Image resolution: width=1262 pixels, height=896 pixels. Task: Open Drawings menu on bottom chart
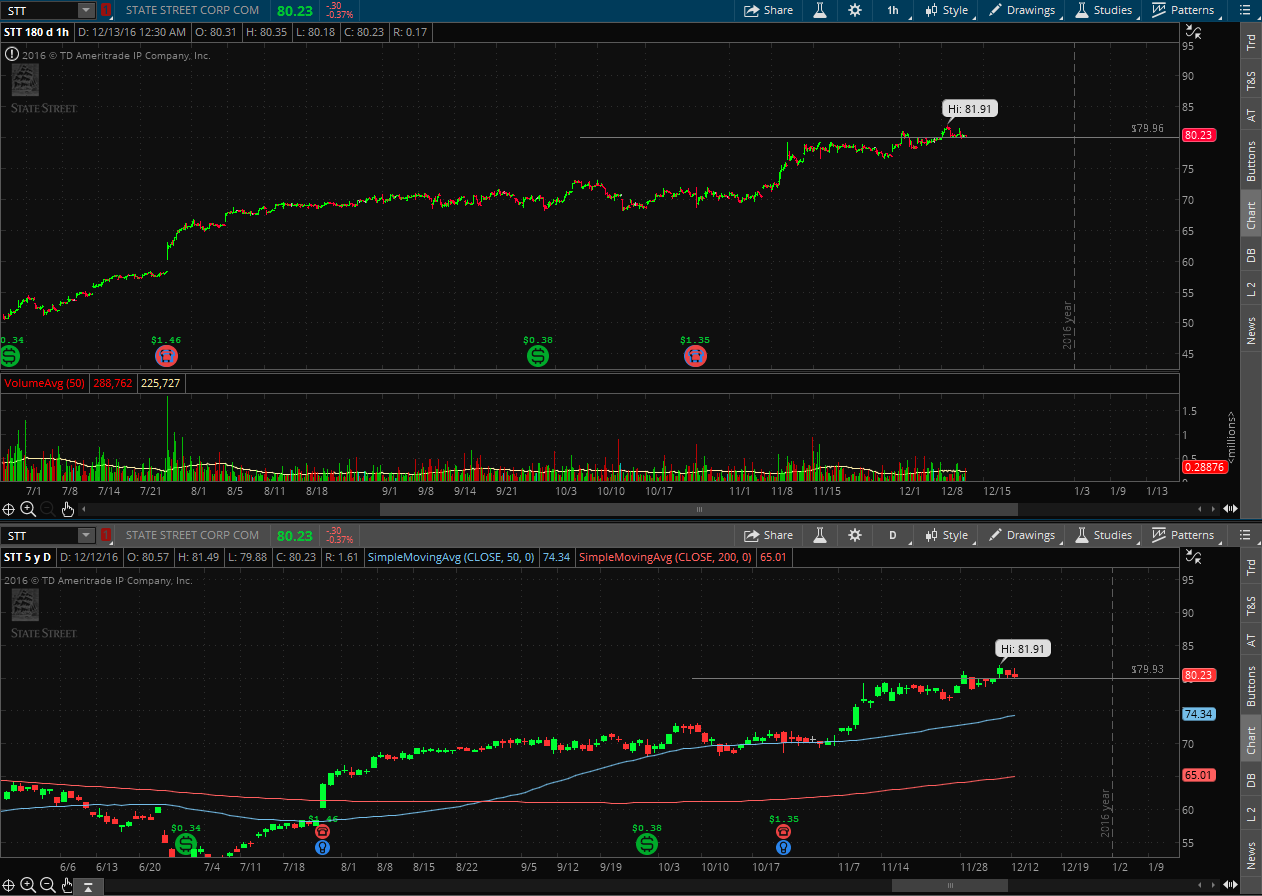1022,535
